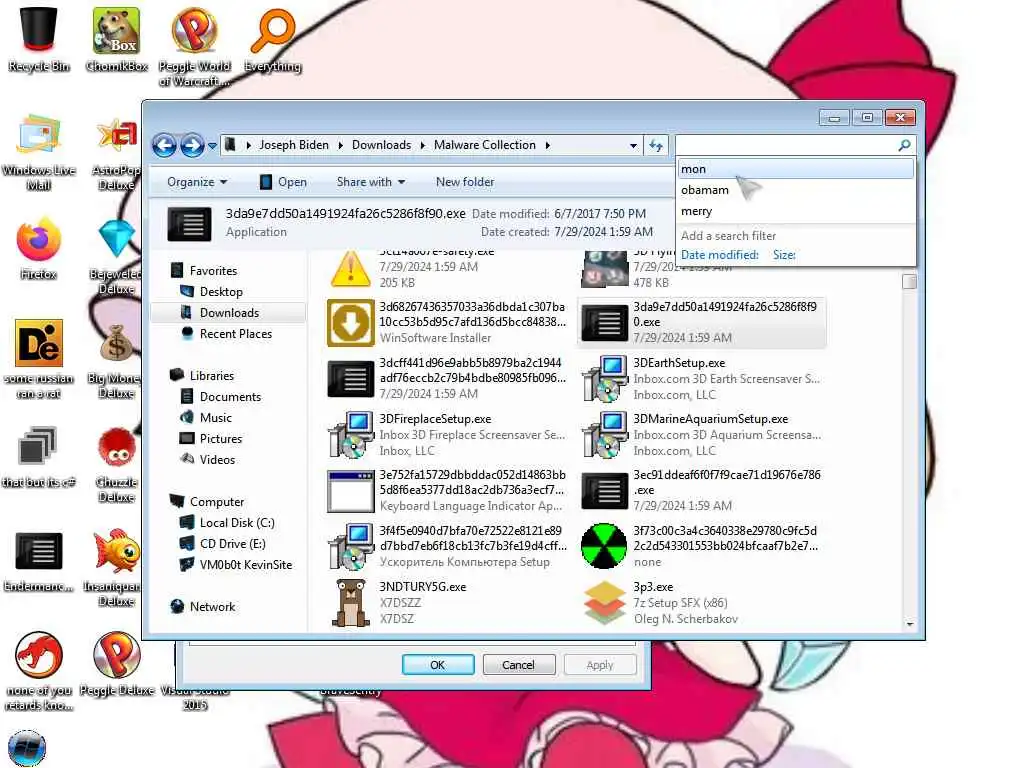Open the Documents library
The image size is (1024, 768).
230,396
